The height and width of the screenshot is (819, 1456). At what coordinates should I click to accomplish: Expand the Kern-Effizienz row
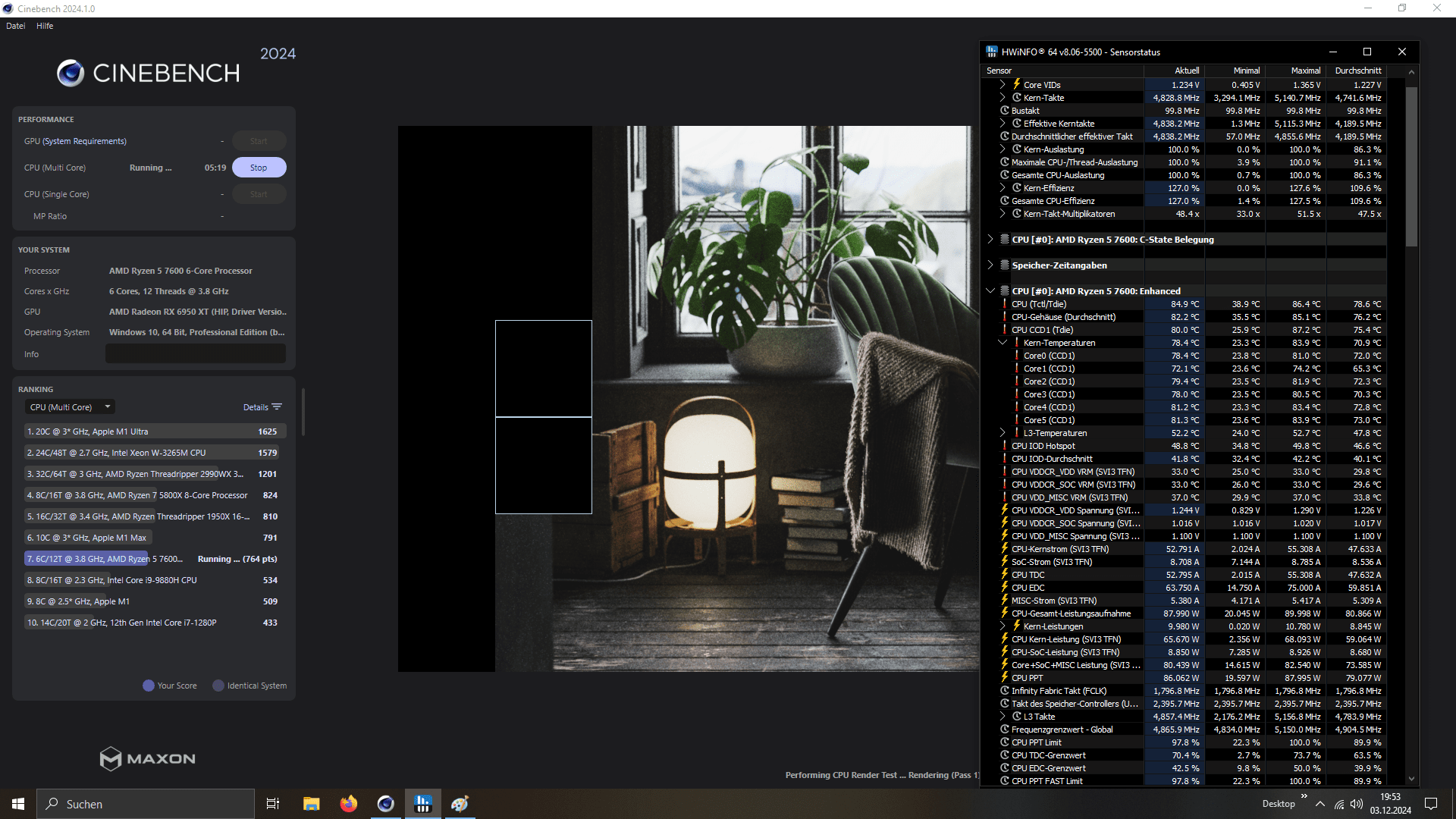pyautogui.click(x=1003, y=188)
